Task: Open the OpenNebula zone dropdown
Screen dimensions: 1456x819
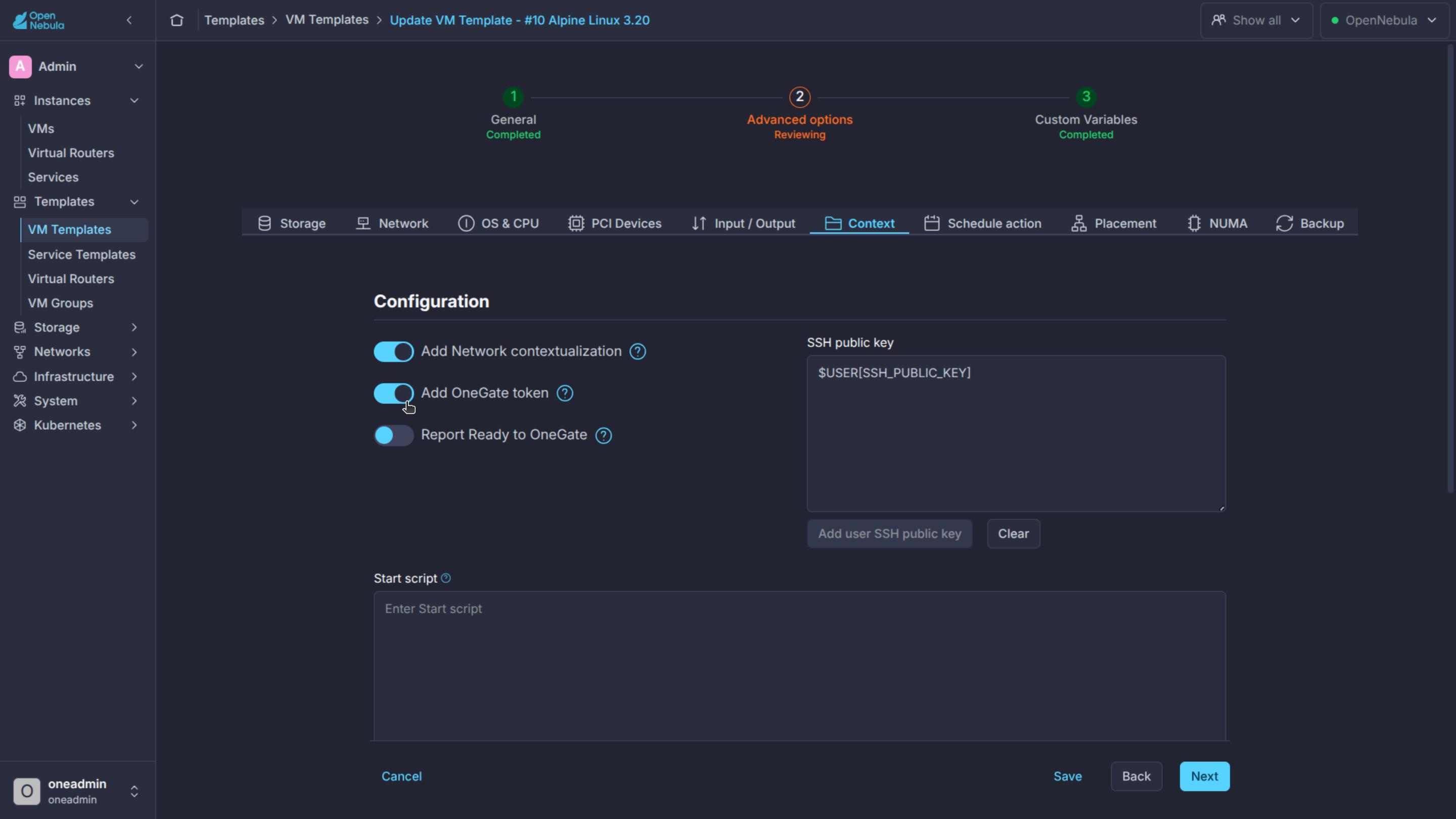Action: [1384, 20]
